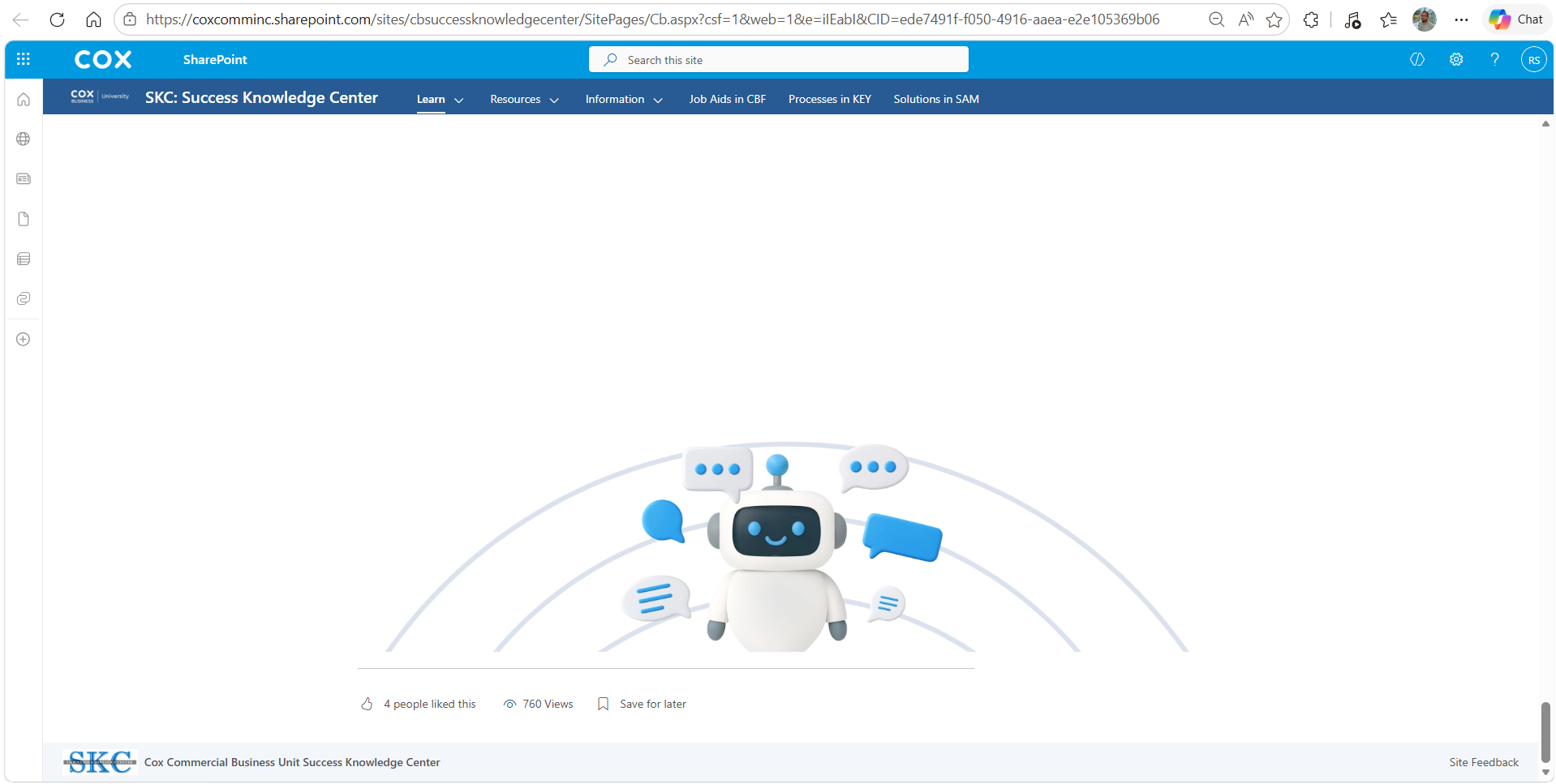Viewport: 1556px width, 784px height.
Task: Open Processes in KEY menu item
Action: [x=830, y=99]
